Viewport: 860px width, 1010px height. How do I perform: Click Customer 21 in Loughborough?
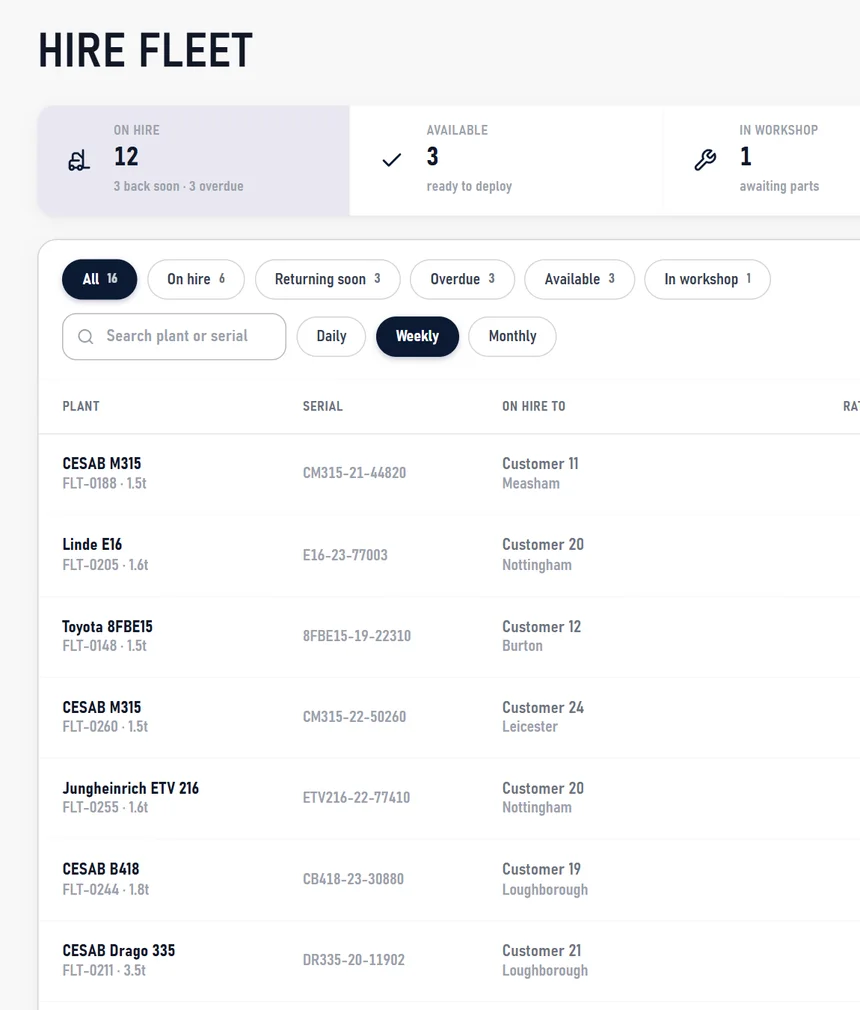(x=545, y=960)
